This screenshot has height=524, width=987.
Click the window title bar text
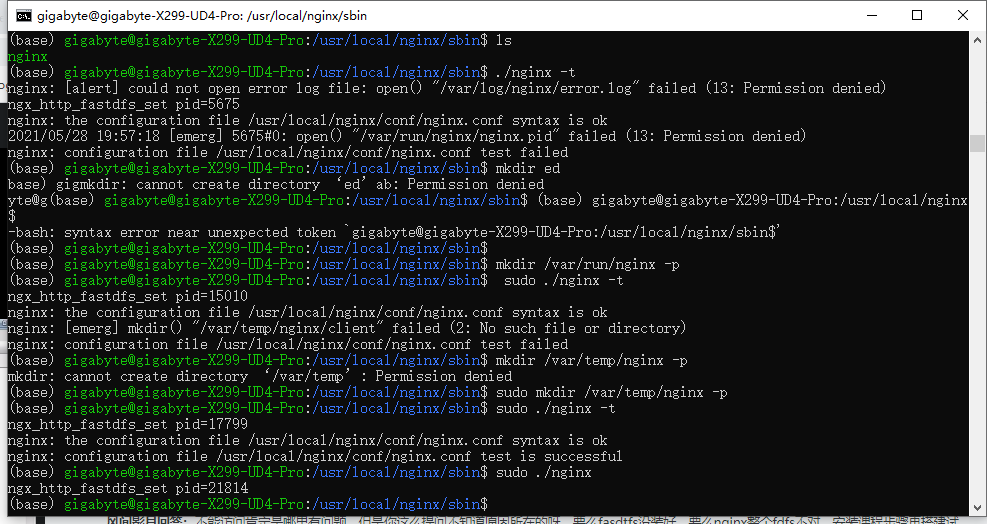coord(202,16)
